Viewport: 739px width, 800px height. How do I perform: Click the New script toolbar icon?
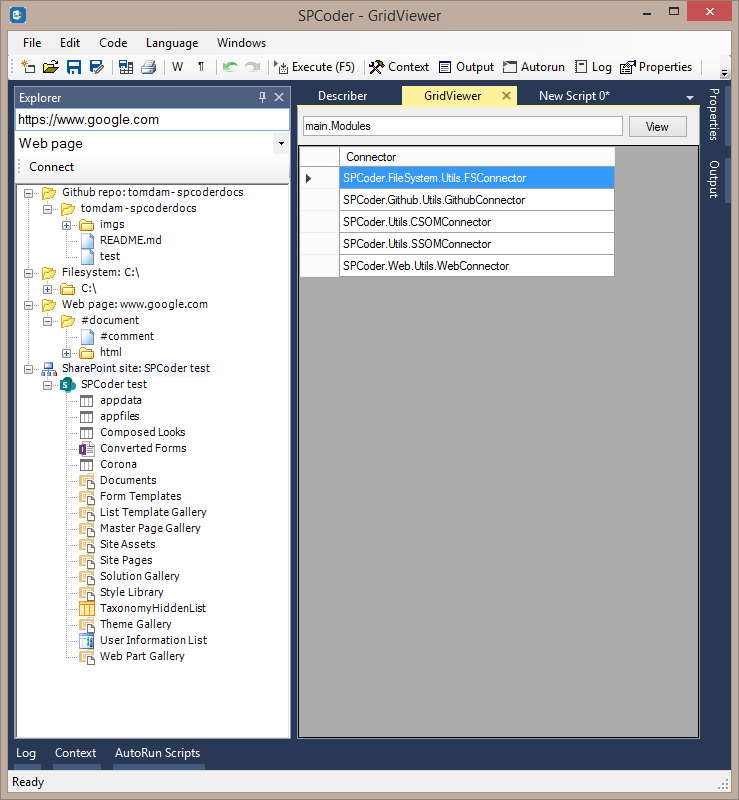point(28,67)
